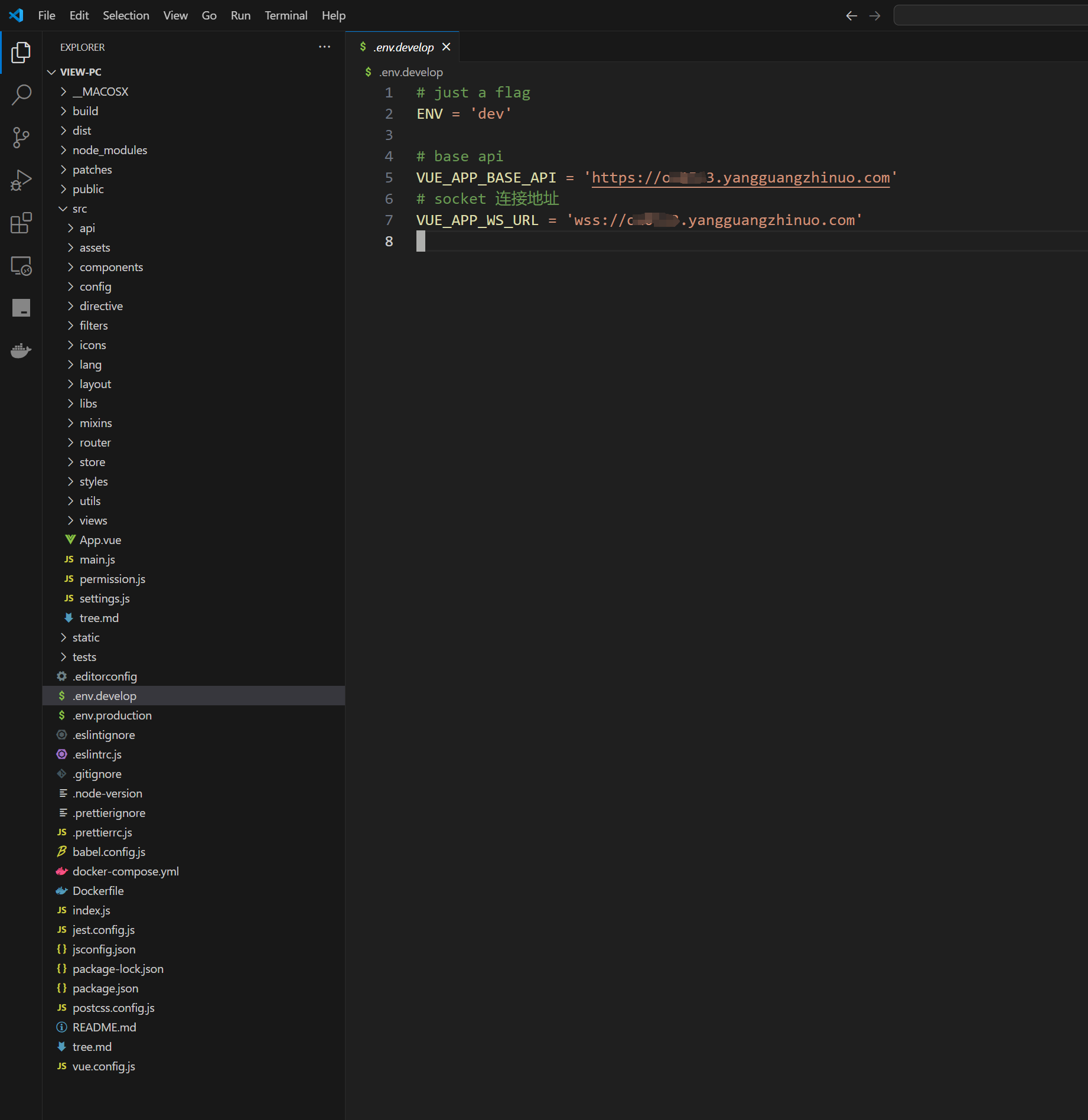Viewport: 1088px width, 1120px height.
Task: Click the Vue icon of App.vue
Action: click(x=70, y=540)
